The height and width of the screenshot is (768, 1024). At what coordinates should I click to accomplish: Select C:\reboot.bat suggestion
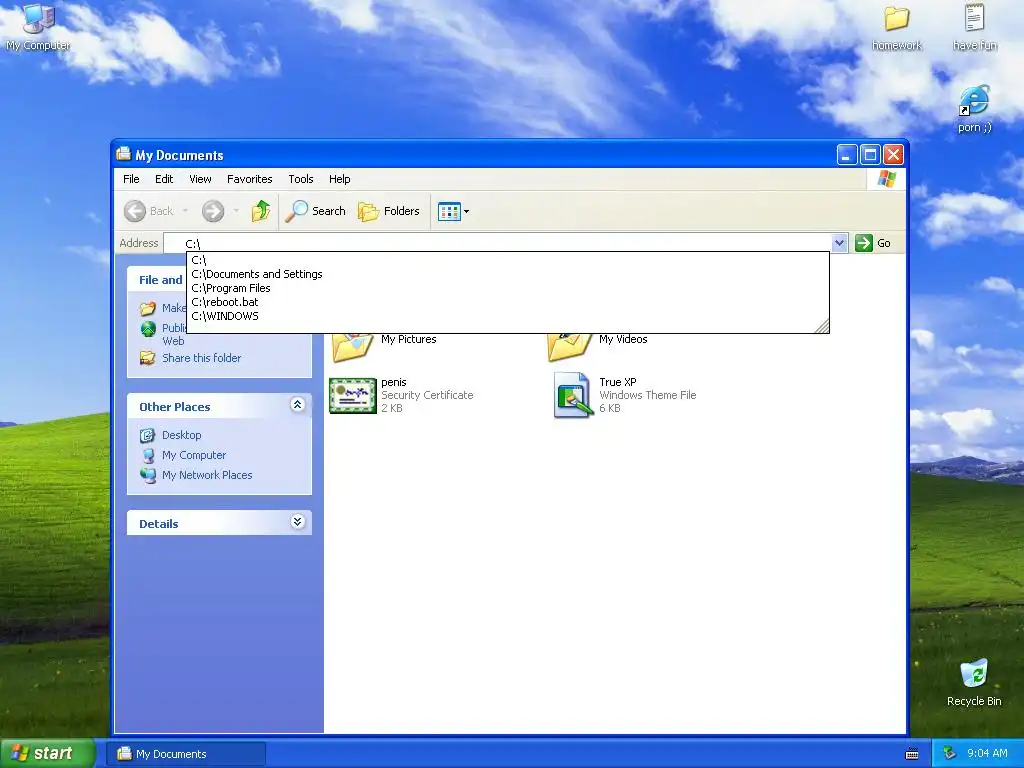pyautogui.click(x=508, y=302)
